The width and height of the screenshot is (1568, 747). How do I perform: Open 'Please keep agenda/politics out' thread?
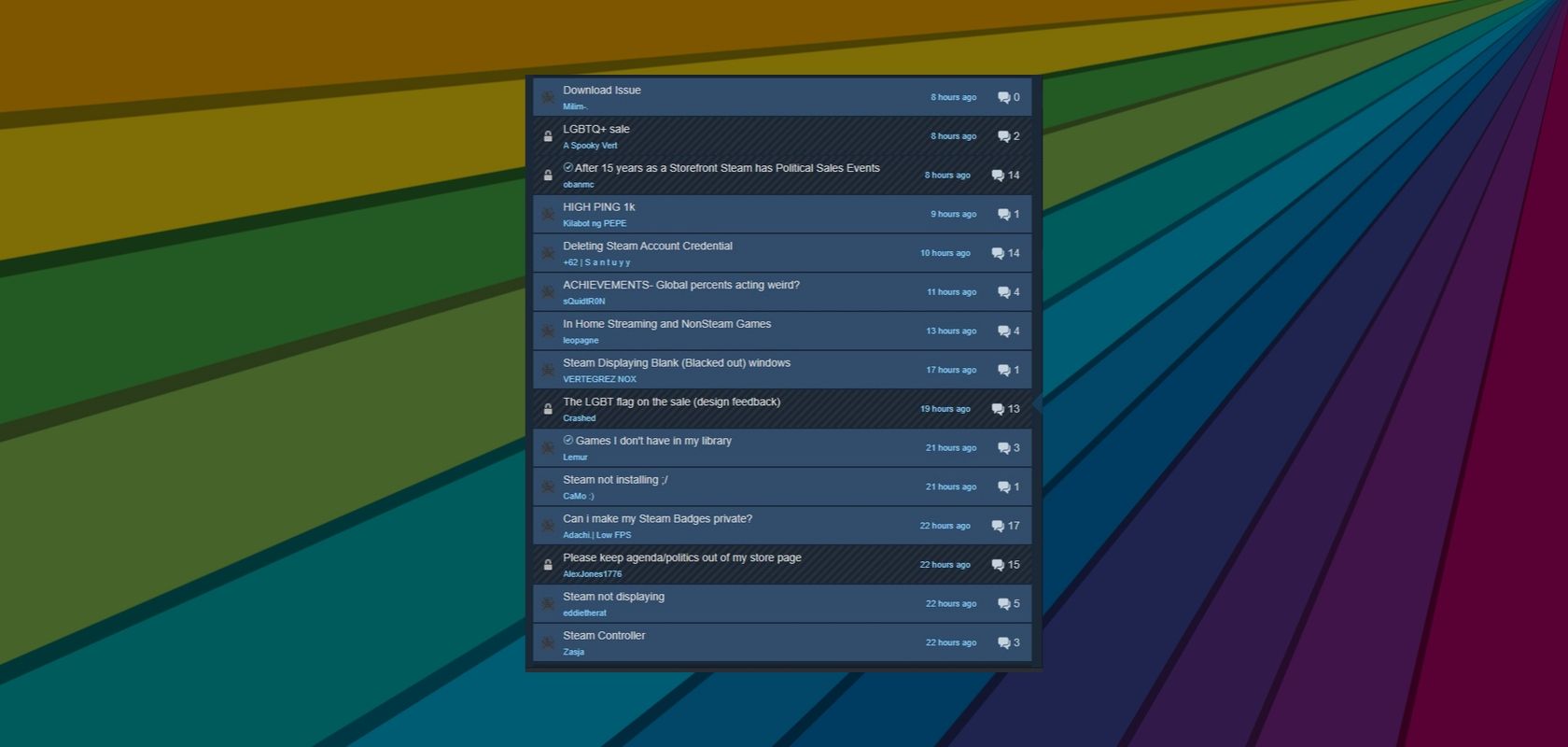pos(682,558)
